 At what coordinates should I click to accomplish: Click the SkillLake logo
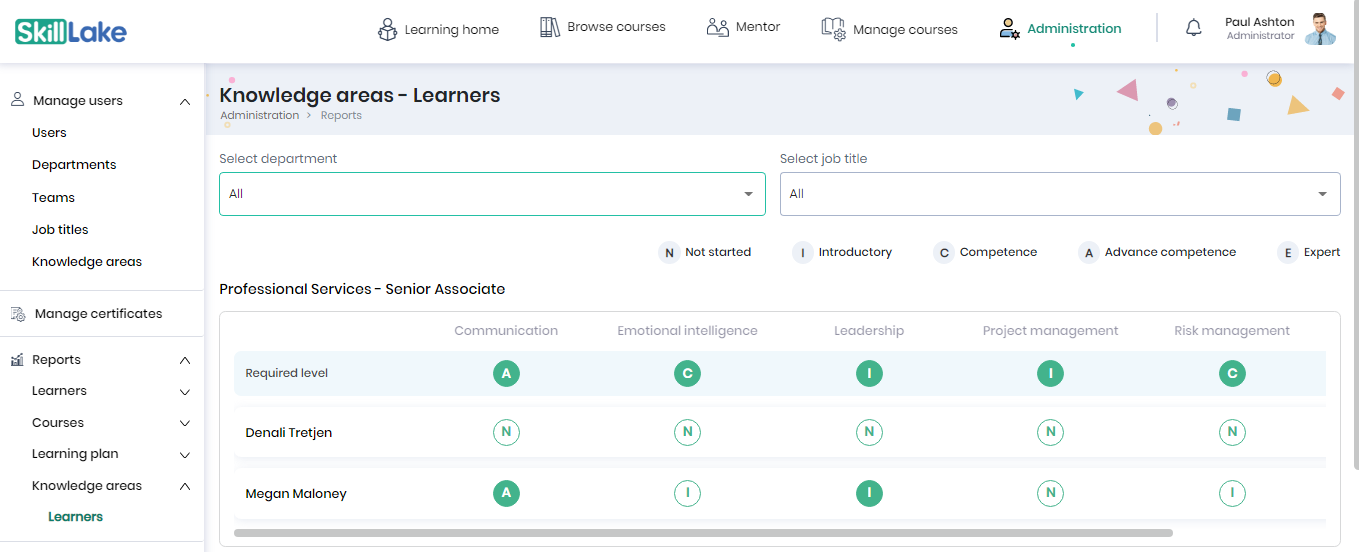click(x=71, y=31)
